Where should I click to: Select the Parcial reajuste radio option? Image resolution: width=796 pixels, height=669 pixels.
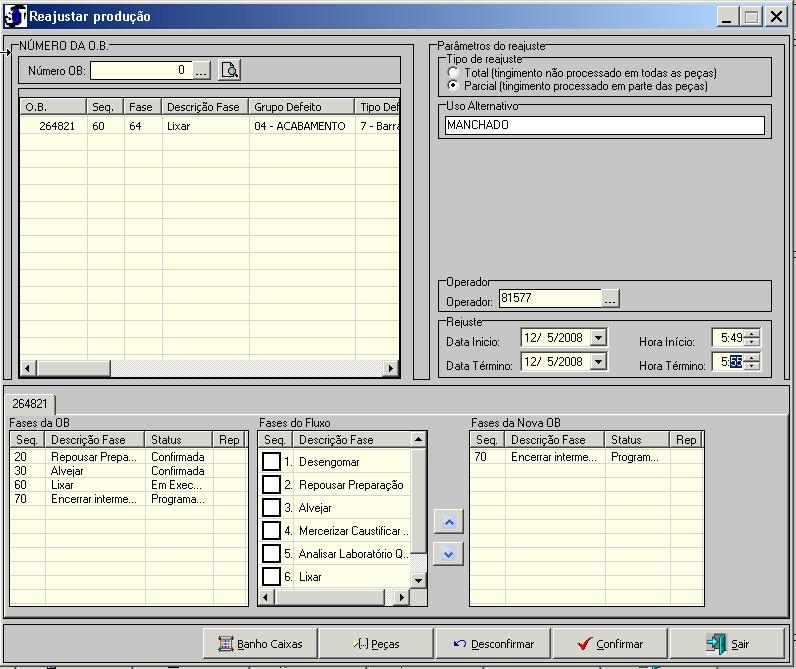(x=454, y=86)
